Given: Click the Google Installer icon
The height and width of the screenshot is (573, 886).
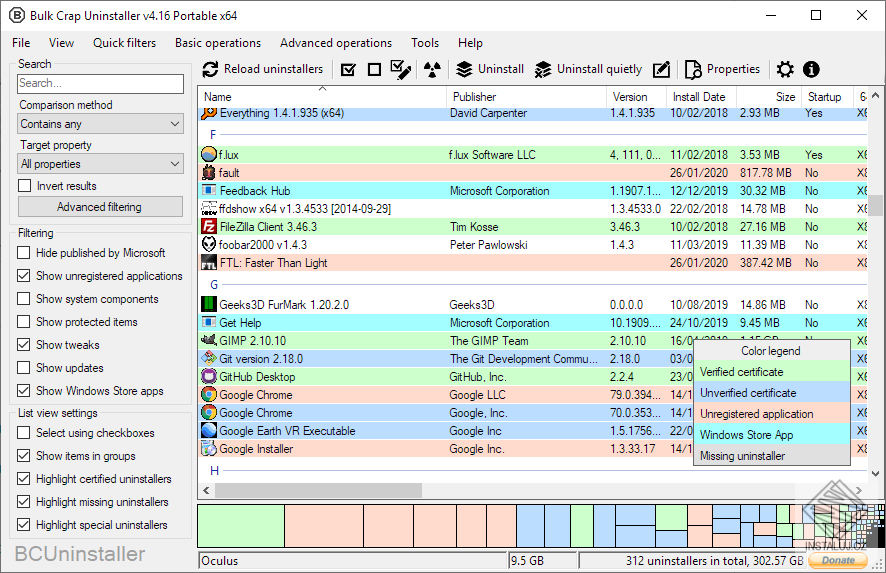Looking at the screenshot, I should (x=209, y=449).
